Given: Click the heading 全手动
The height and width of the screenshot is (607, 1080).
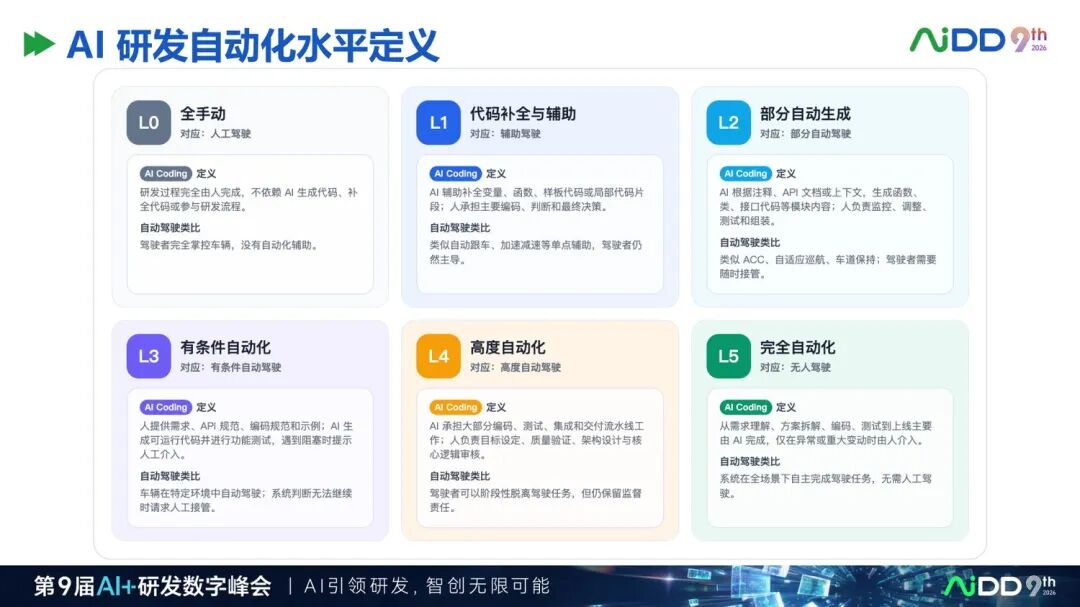Looking at the screenshot, I should coord(202,114).
